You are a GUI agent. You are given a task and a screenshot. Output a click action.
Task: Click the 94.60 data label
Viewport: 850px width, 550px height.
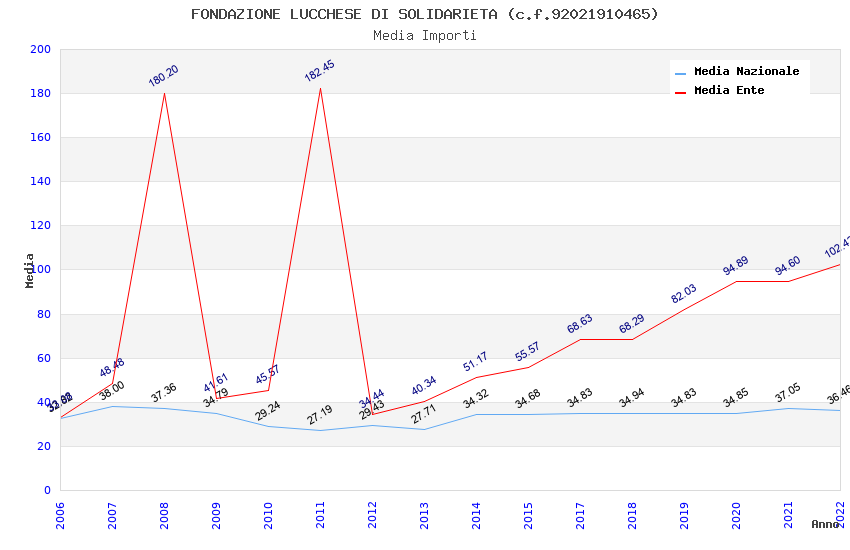(x=788, y=266)
